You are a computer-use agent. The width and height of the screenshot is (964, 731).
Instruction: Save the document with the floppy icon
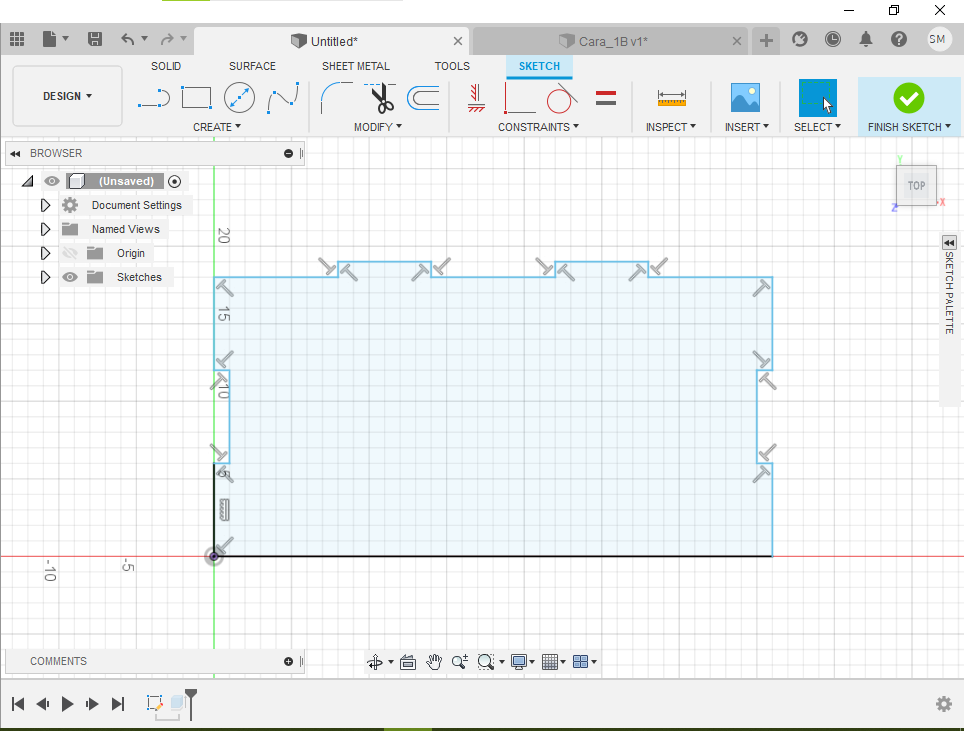[x=95, y=39]
